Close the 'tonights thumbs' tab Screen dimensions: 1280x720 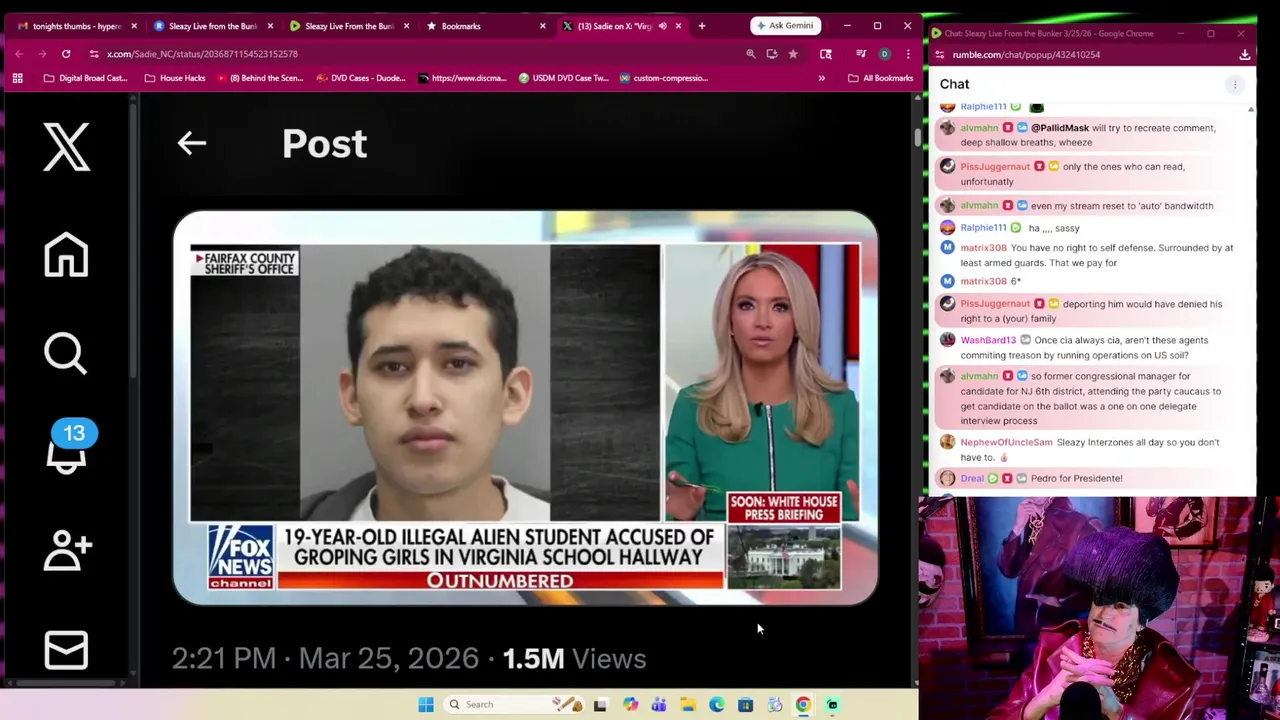pyautogui.click(x=134, y=26)
